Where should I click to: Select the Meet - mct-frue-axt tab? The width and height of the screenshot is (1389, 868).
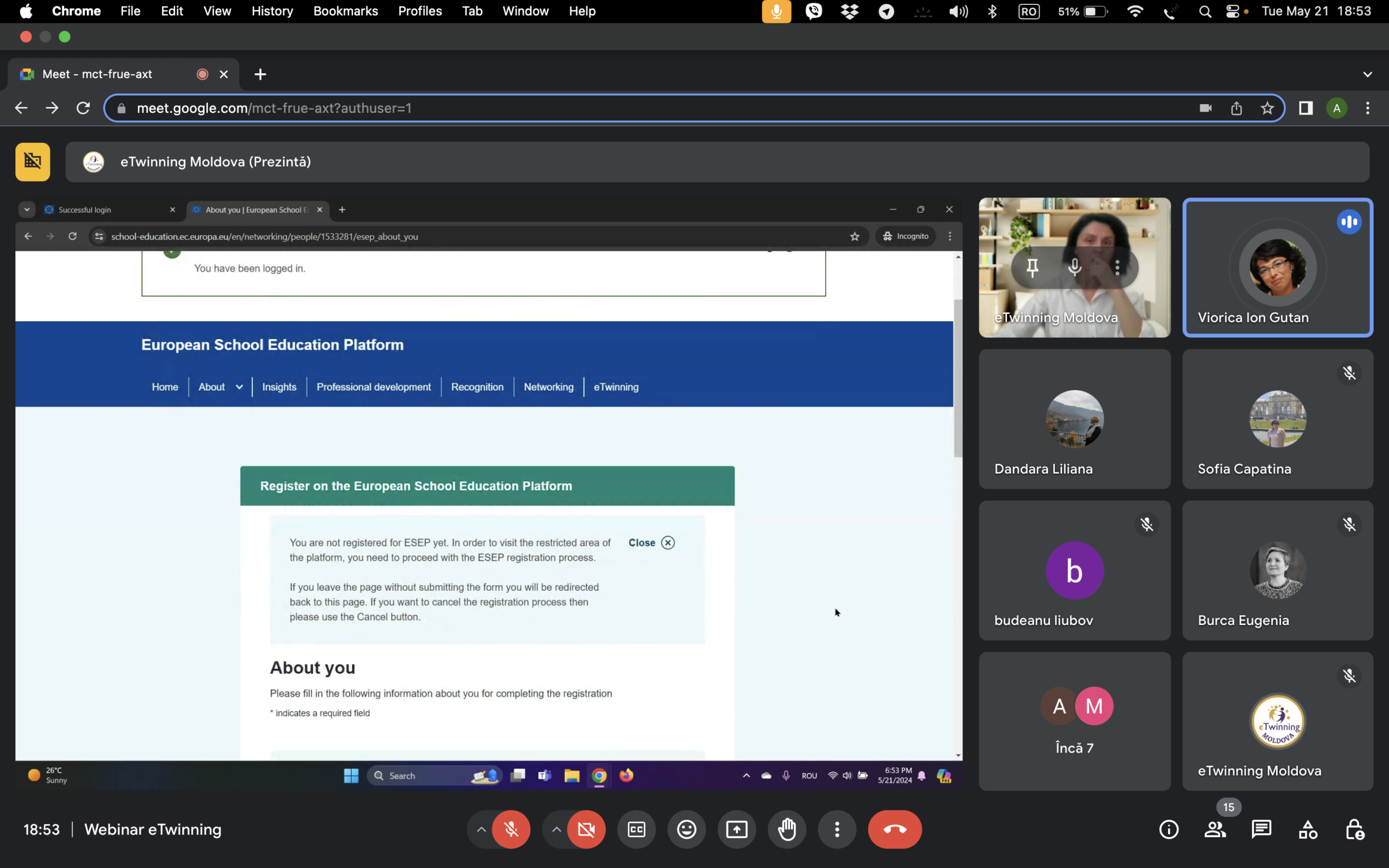[98, 74]
